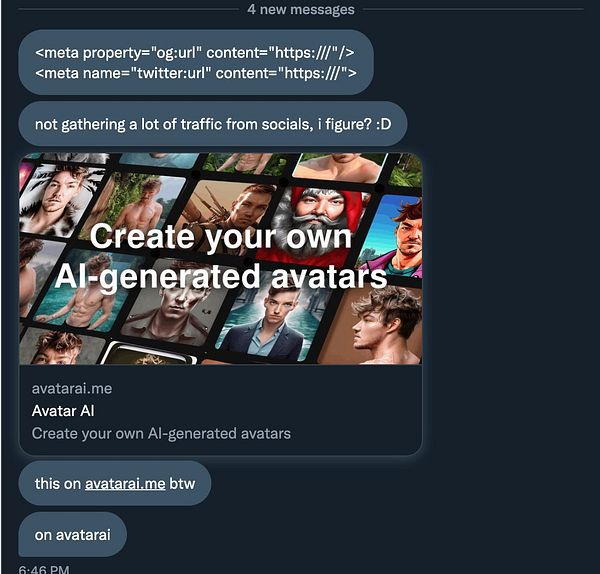This screenshot has width=600, height=574.
Task: Select the 'not gathering a lot of traffic' message
Action: pyautogui.click(x=213, y=124)
